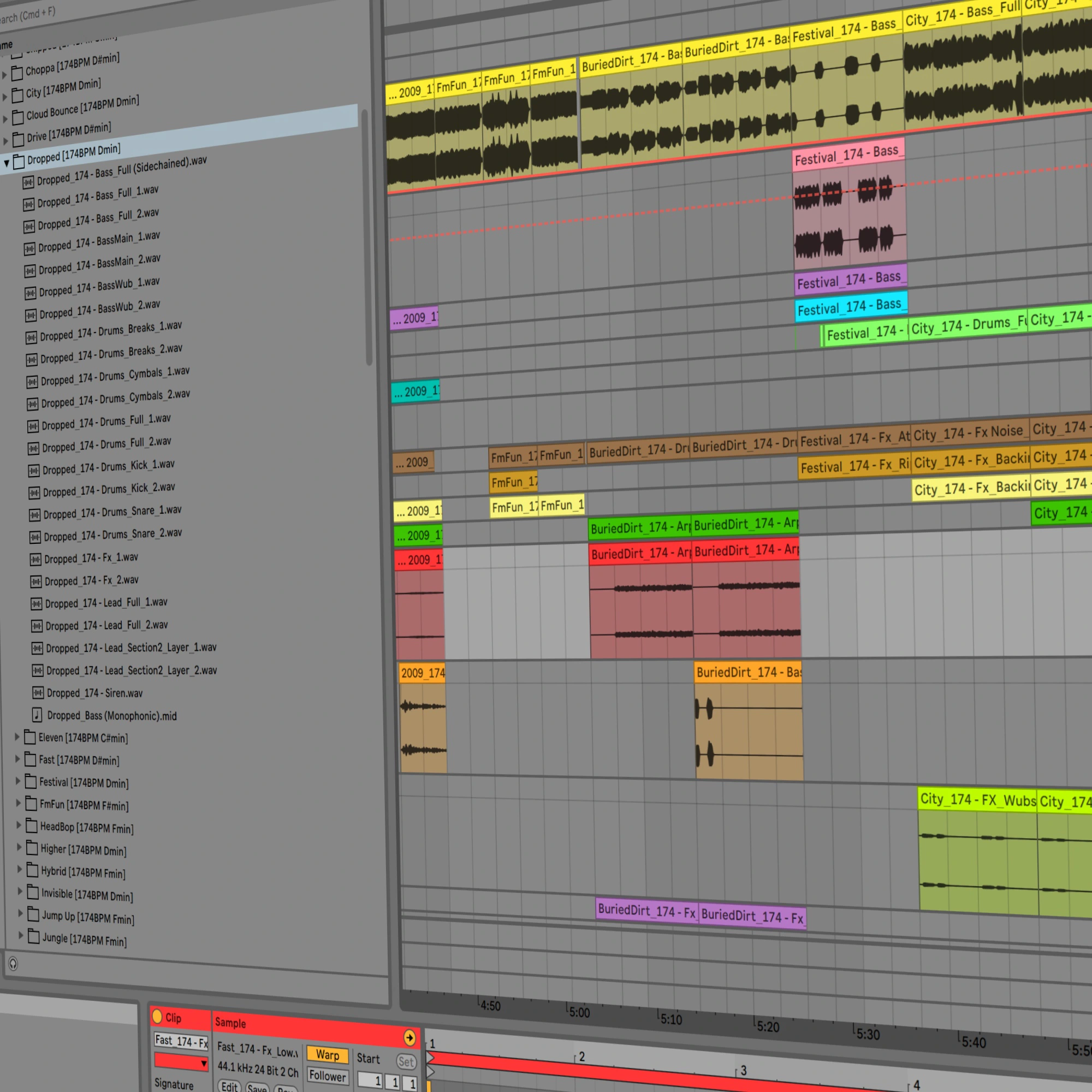Image resolution: width=1092 pixels, height=1092 pixels.
Task: Toggle the clip activator circle
Action: [157, 1016]
